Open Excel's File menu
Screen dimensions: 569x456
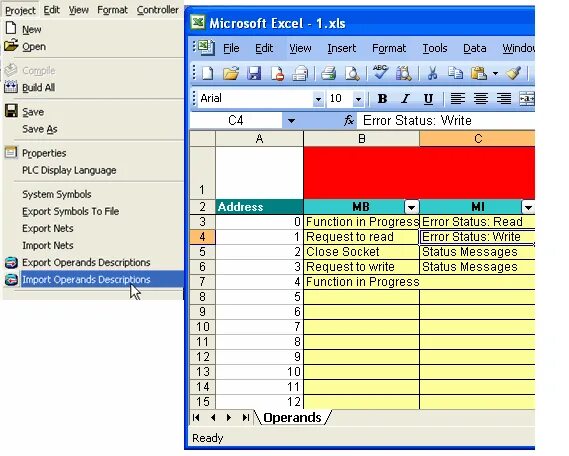[x=231, y=48]
